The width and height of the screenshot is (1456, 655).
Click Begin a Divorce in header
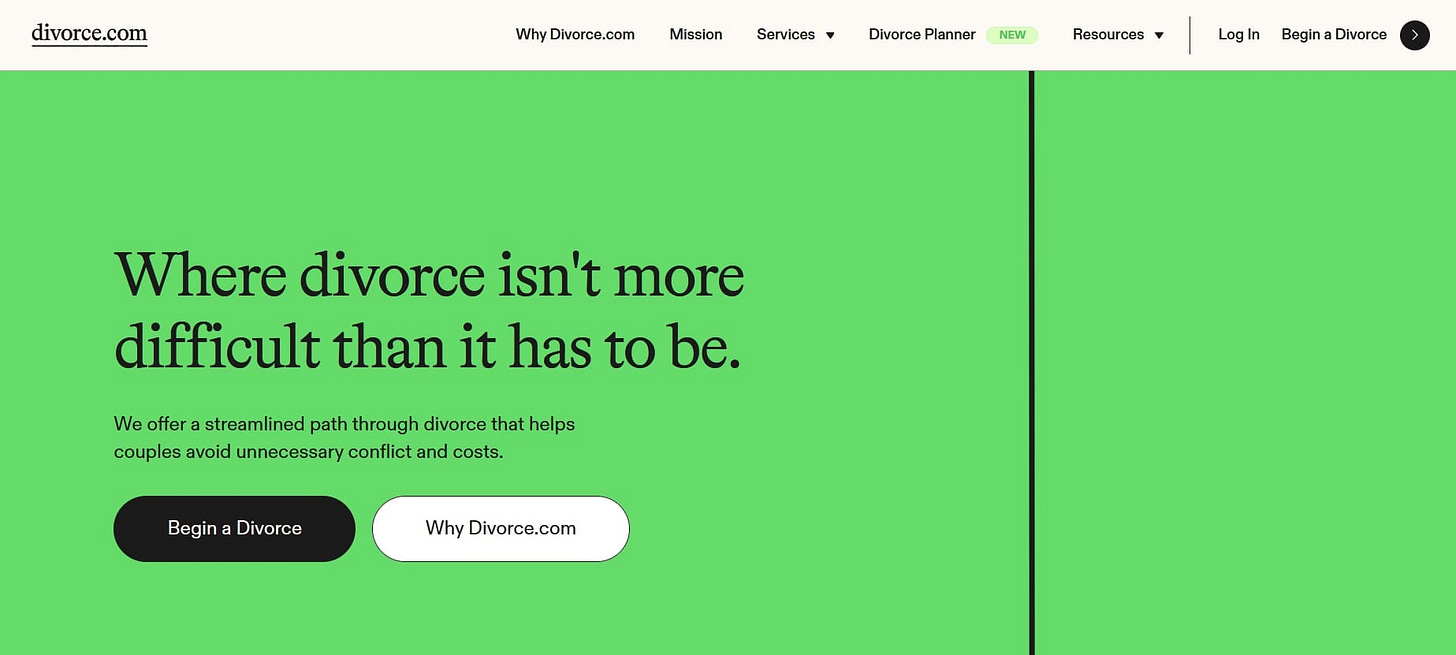pyautogui.click(x=1334, y=34)
